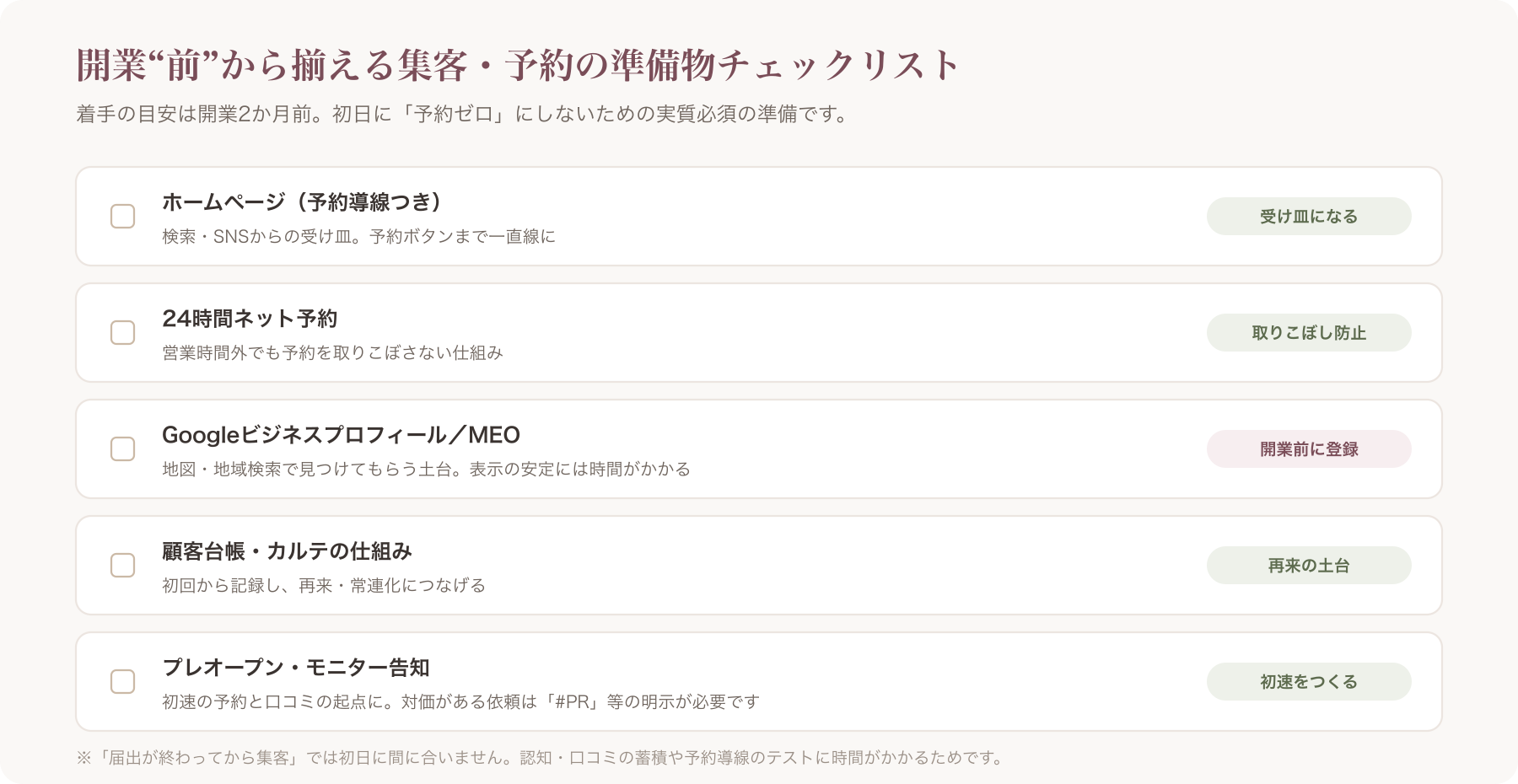This screenshot has width=1518, height=784.
Task: Click the ホームページ（予約導線つき） item title
Action: (x=302, y=202)
